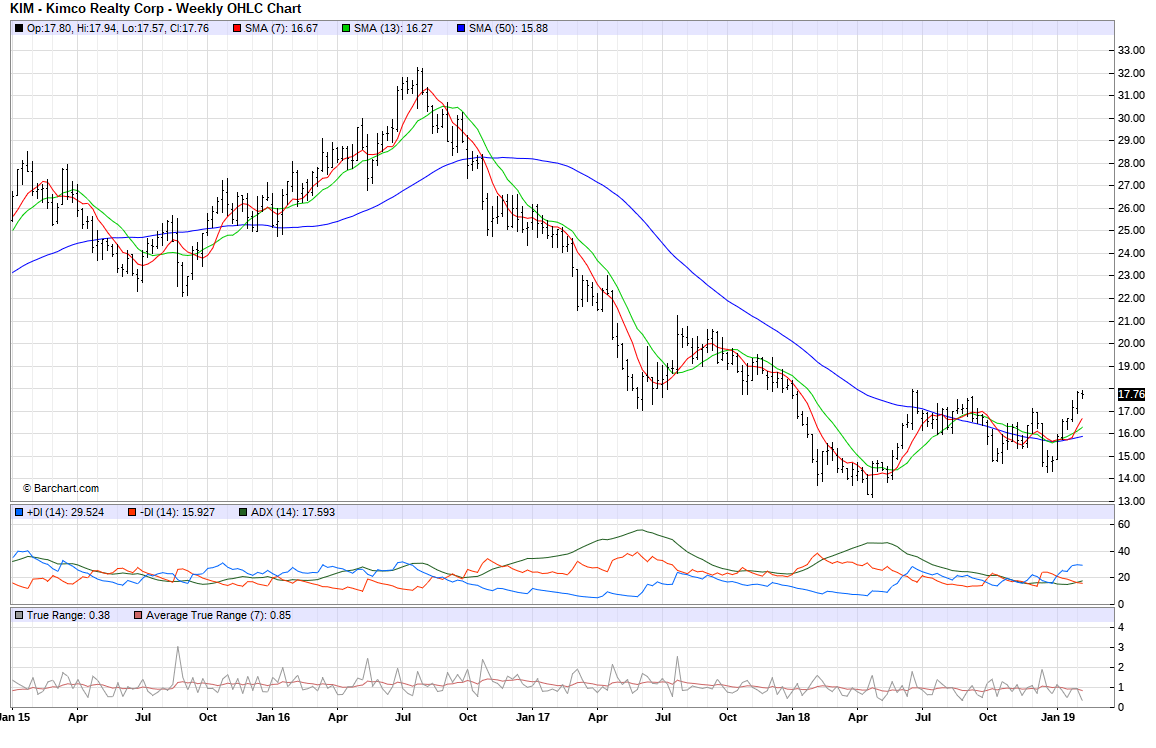
Task: Click the Jan 16 date axis label
Action: coord(273,717)
